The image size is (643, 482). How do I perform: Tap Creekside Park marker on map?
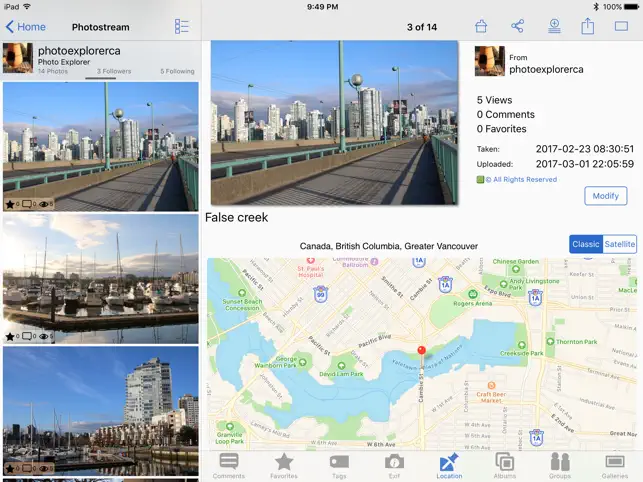click(x=522, y=345)
